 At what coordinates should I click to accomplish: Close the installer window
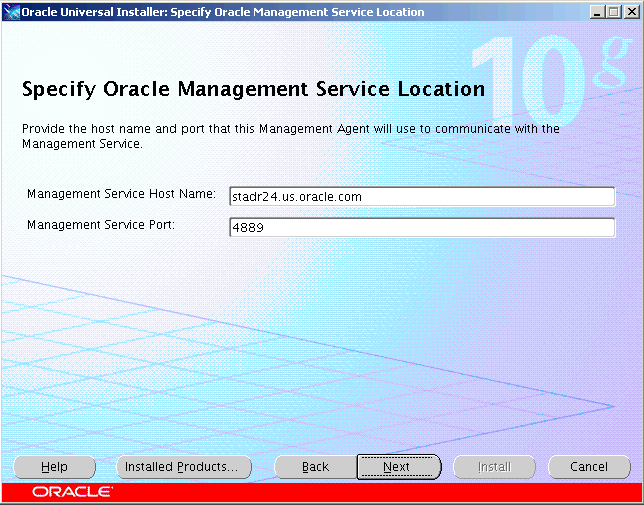click(x=631, y=12)
